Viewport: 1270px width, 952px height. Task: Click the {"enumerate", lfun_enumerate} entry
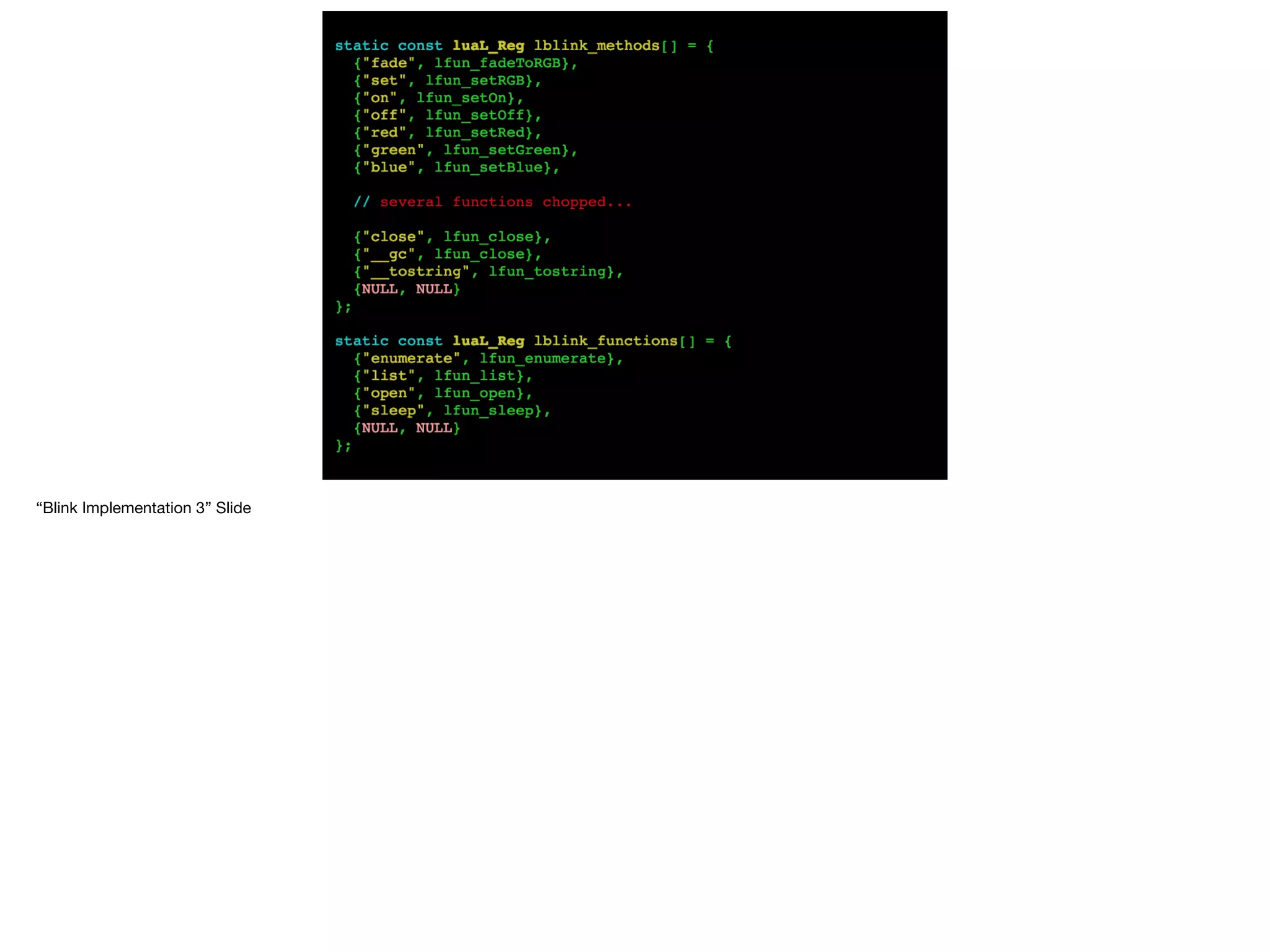point(488,358)
